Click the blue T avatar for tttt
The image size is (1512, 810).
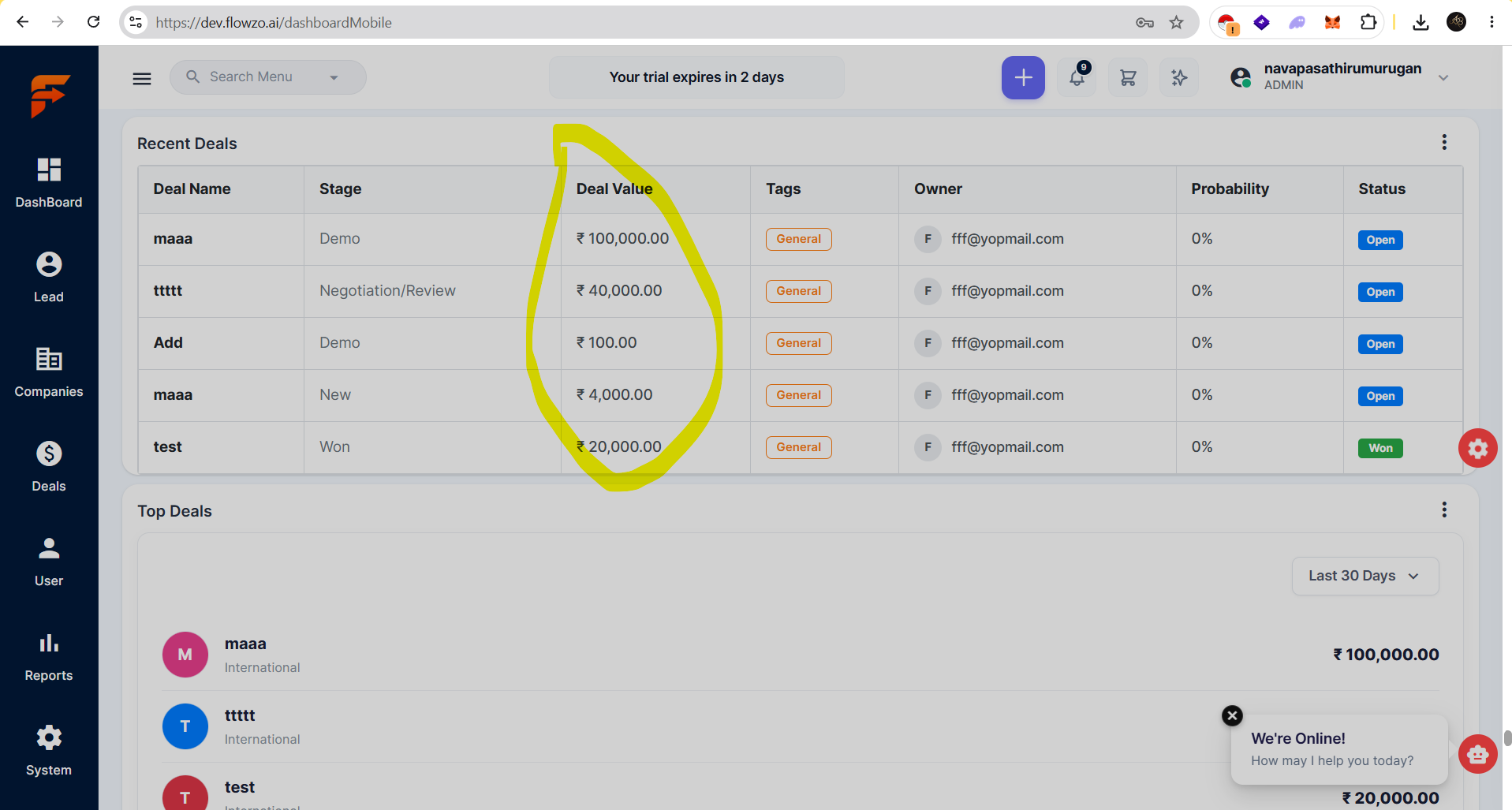[185, 726]
